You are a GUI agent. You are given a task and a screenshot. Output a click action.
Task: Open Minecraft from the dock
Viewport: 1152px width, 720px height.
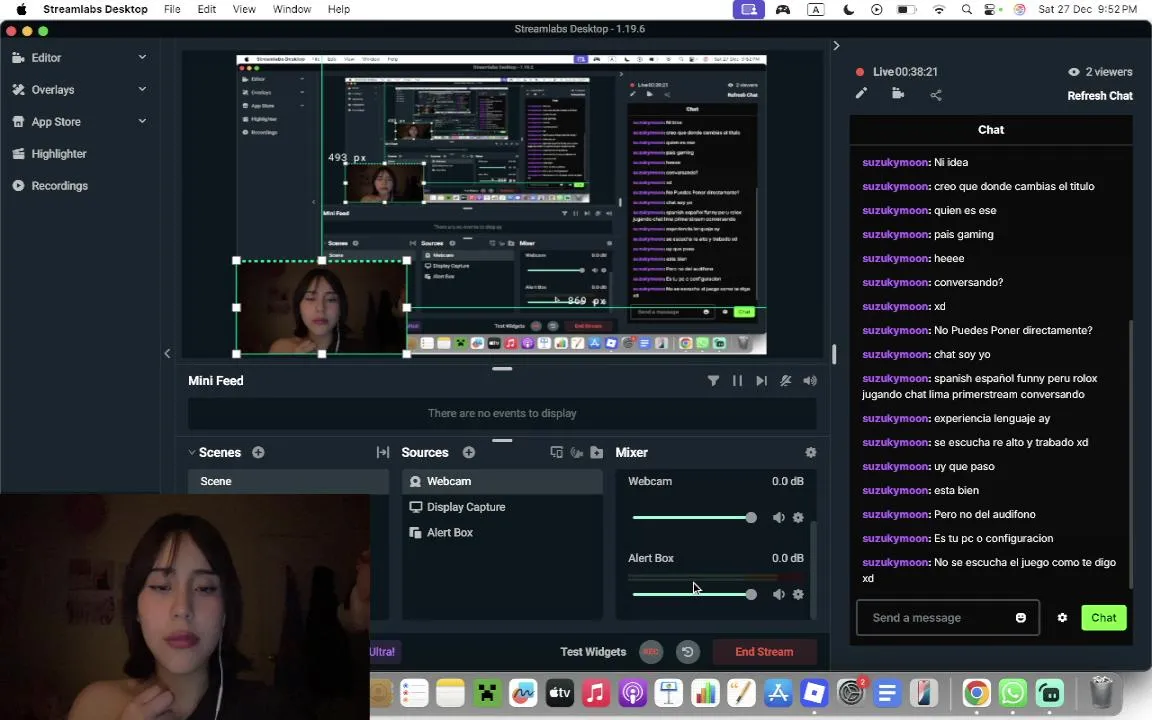pyautogui.click(x=486, y=692)
